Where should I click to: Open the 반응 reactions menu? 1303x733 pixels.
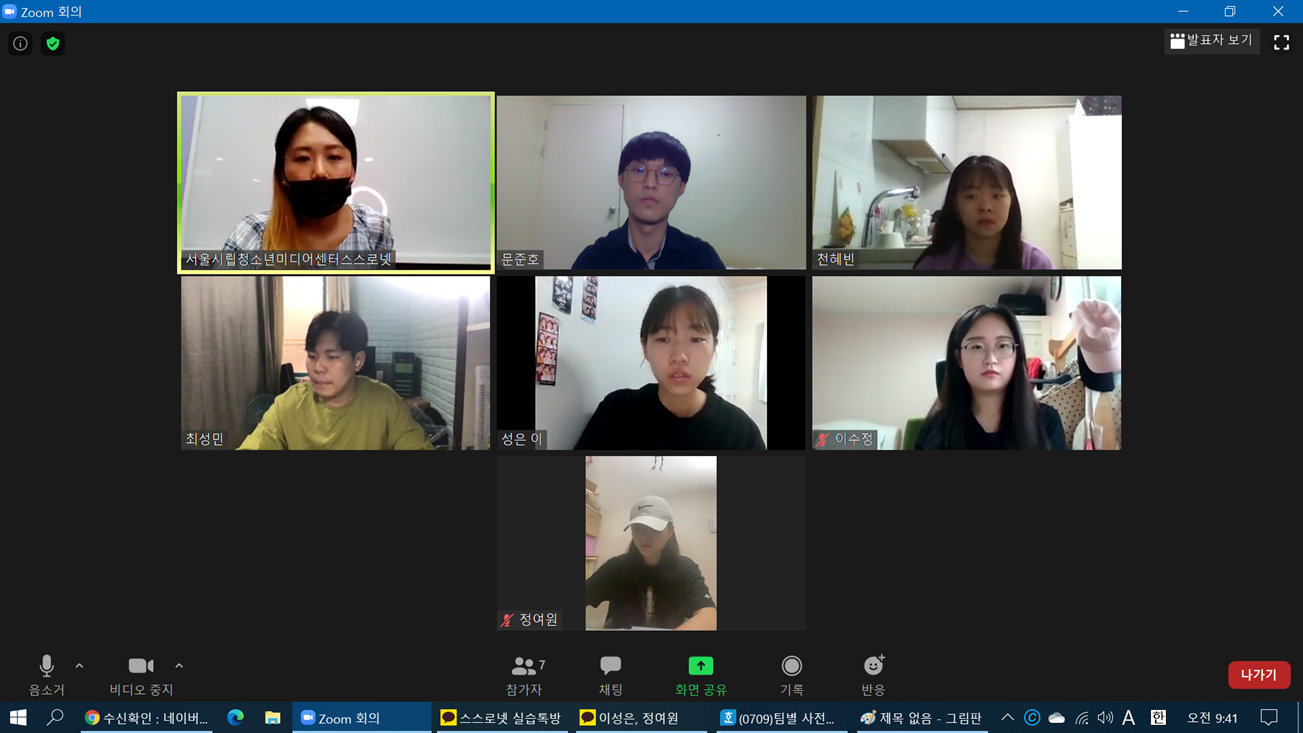click(873, 675)
